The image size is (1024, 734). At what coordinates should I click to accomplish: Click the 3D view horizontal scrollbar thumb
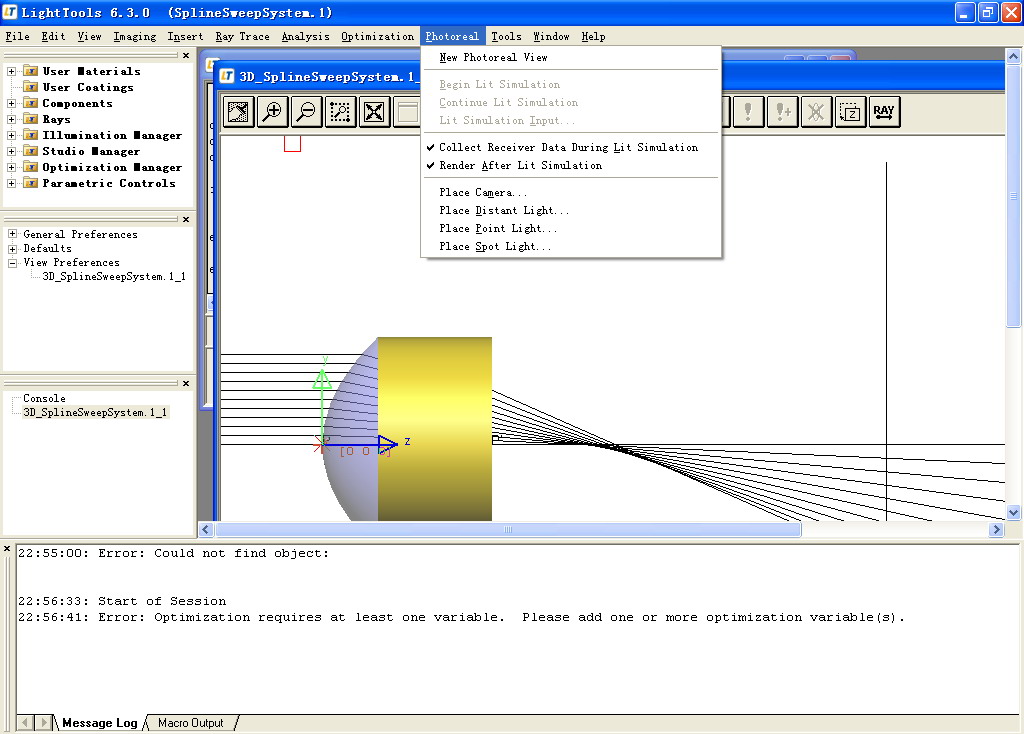508,530
